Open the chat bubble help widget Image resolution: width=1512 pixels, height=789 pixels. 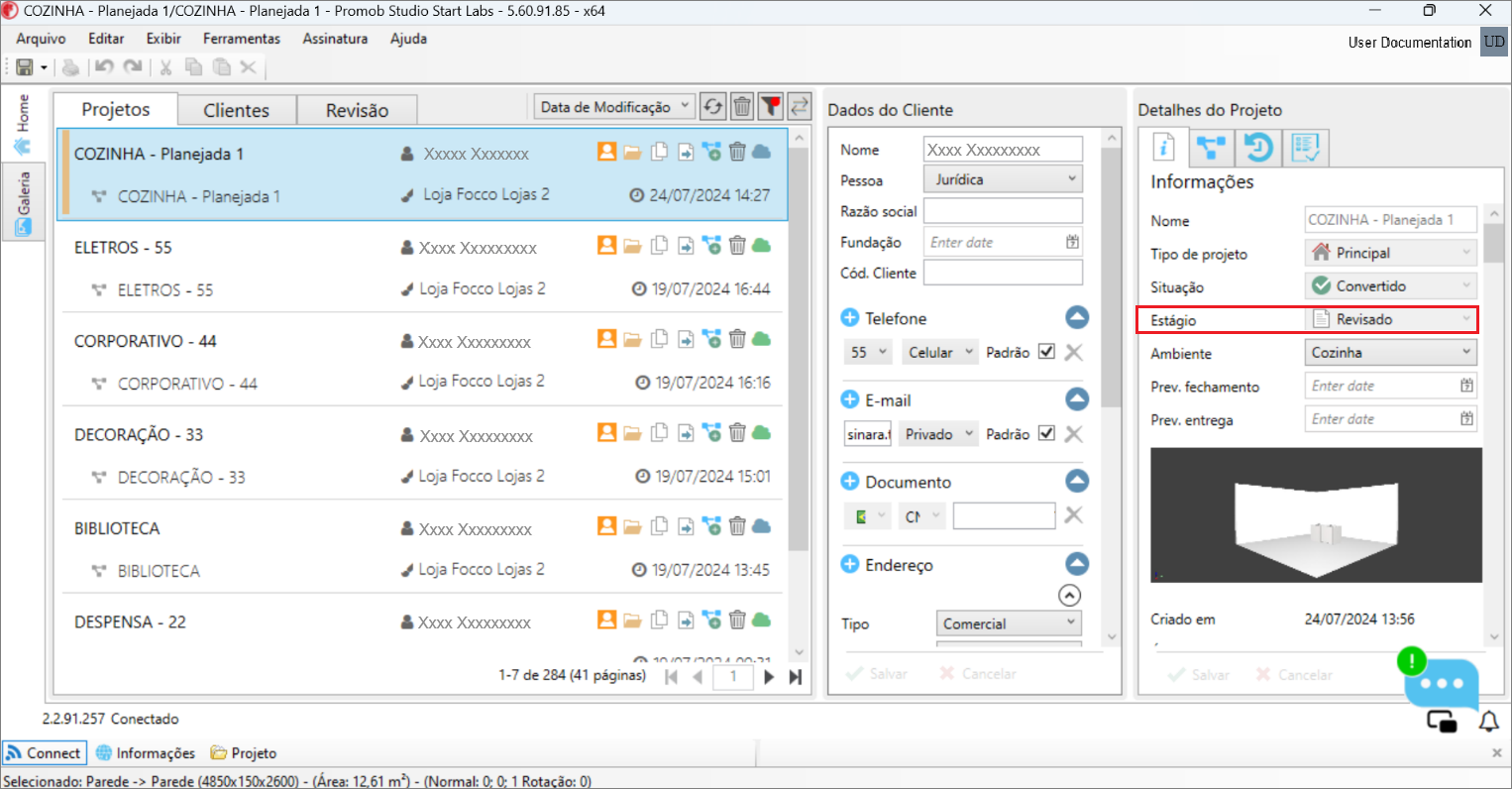[1441, 683]
